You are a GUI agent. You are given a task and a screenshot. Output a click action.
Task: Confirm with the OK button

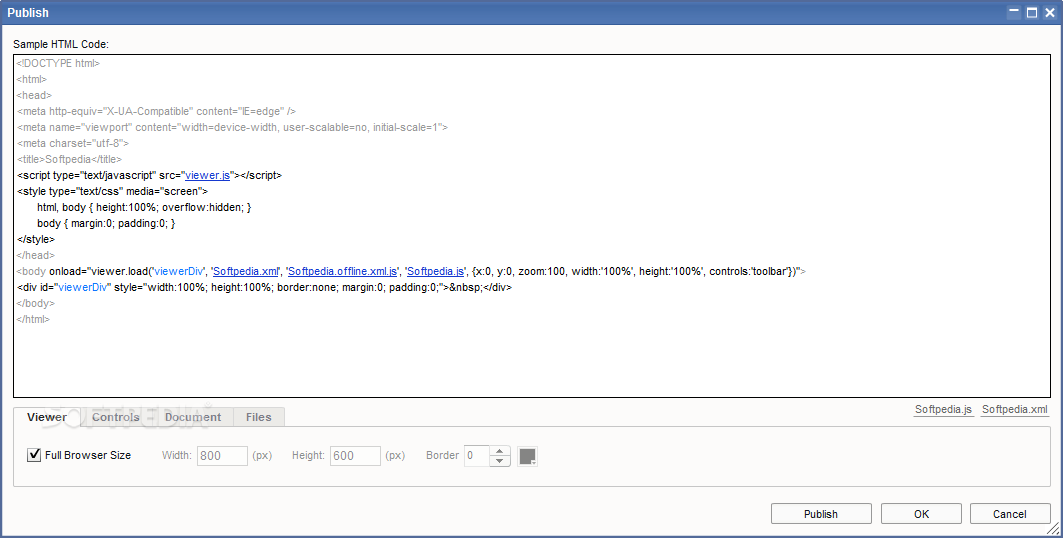pyautogui.click(x=921, y=514)
